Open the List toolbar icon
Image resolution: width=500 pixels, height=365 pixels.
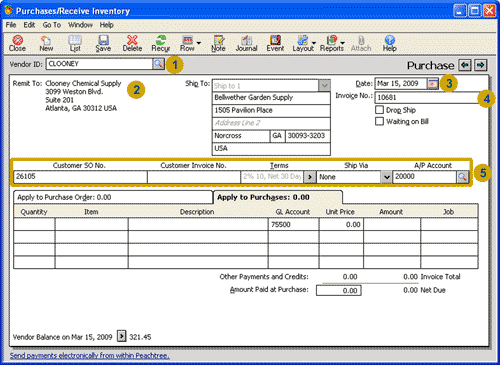[75, 44]
